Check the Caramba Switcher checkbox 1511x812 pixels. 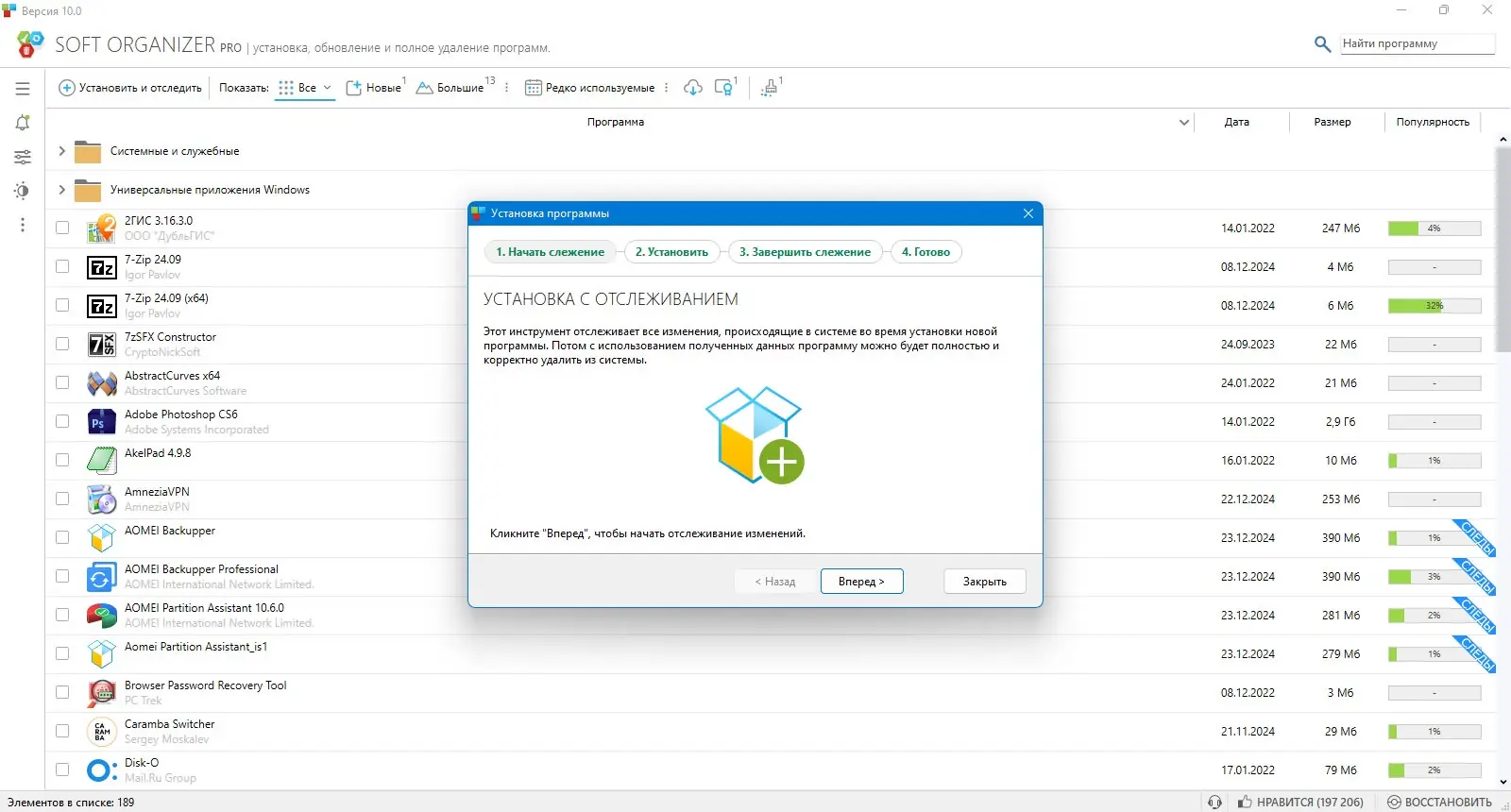click(62, 731)
